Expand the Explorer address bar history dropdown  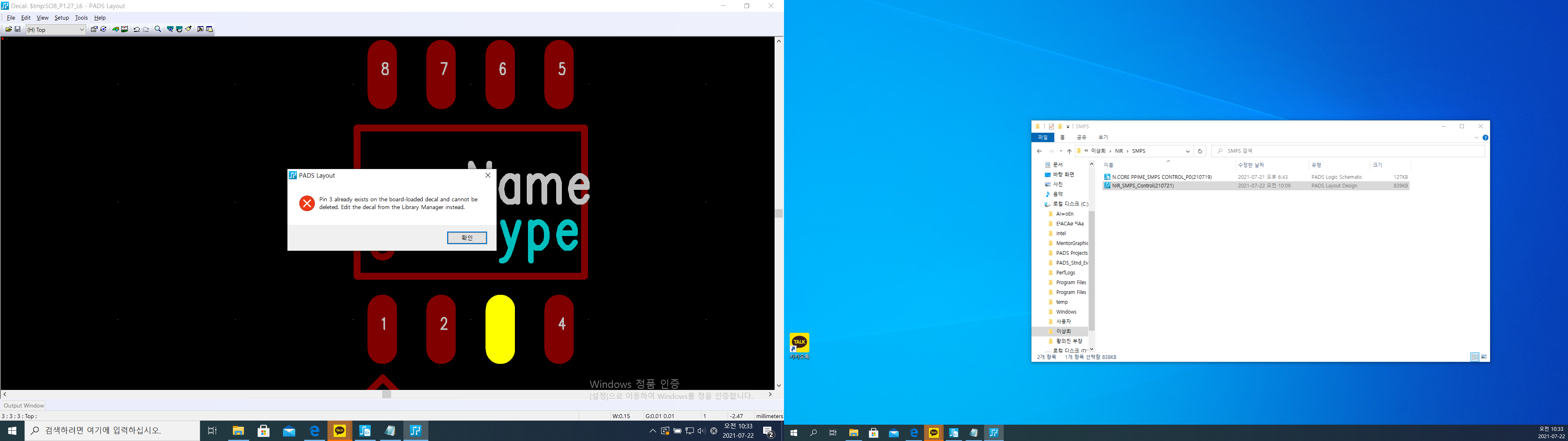pyautogui.click(x=1187, y=151)
